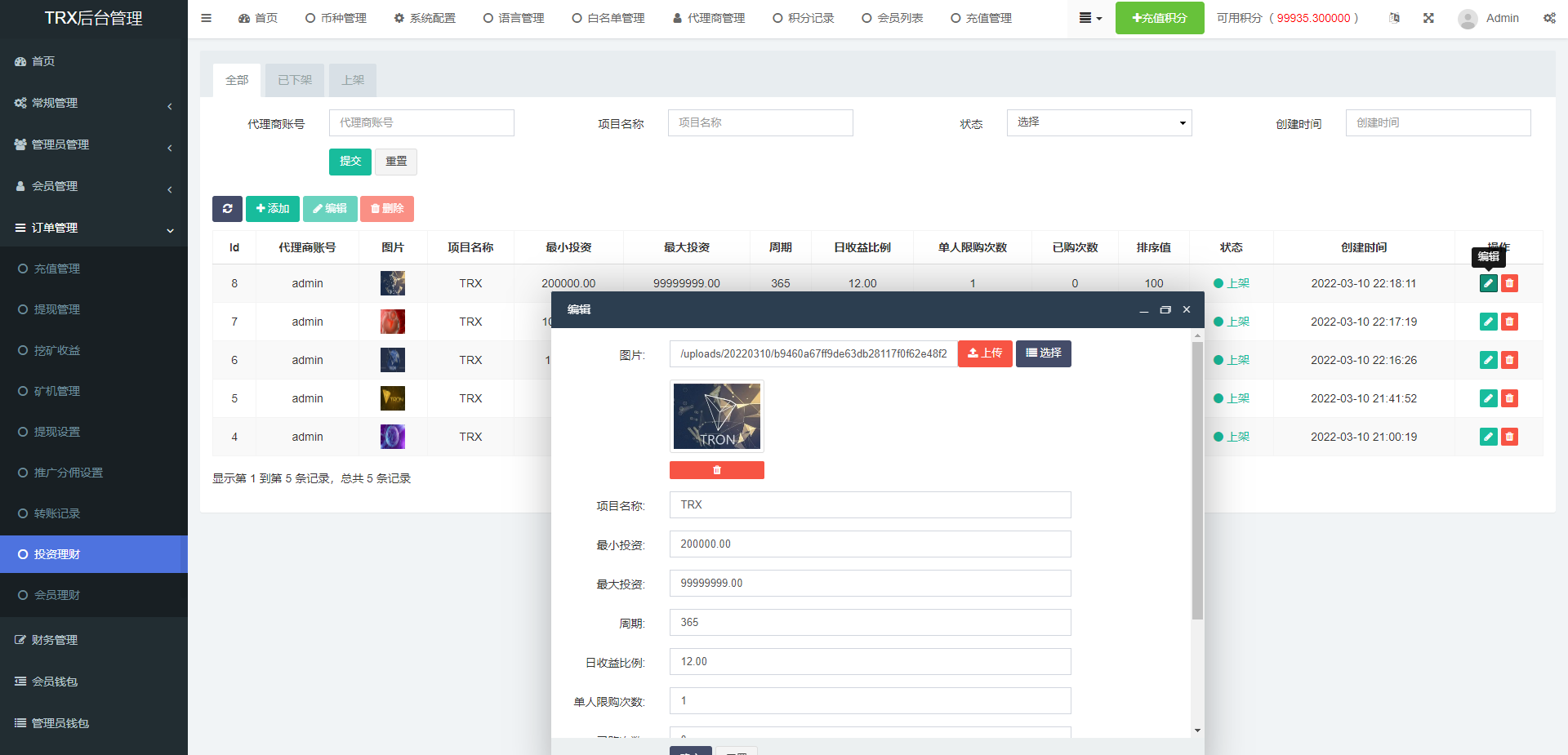Screen dimensions: 1568x755
Task: Collapse the 订单管理 sidebar section
Action: click(93, 228)
